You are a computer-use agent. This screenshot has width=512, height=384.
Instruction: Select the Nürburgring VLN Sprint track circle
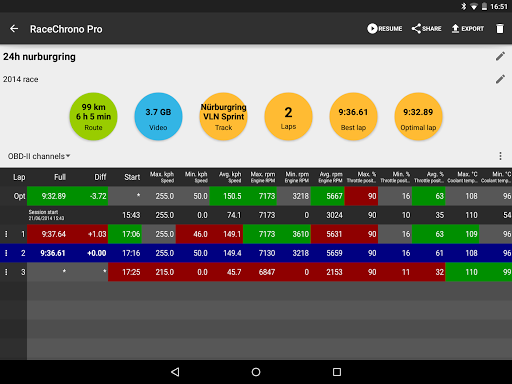[x=223, y=116]
